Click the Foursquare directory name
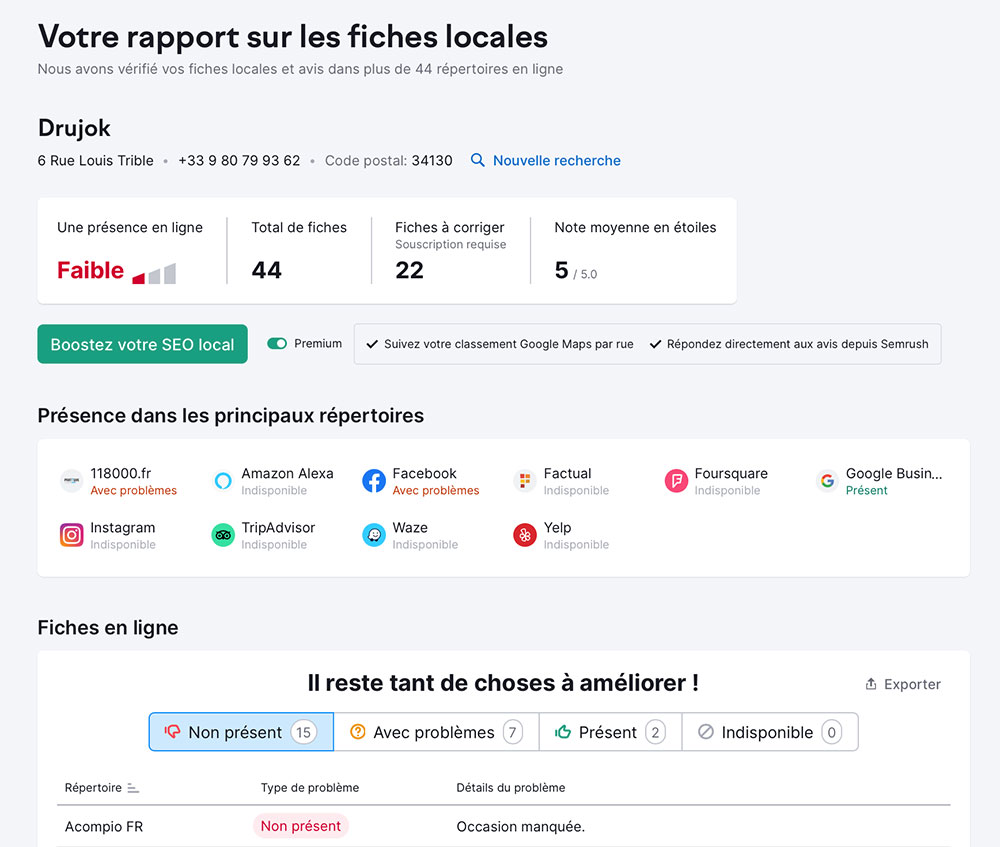The height and width of the screenshot is (847, 1000). point(731,473)
